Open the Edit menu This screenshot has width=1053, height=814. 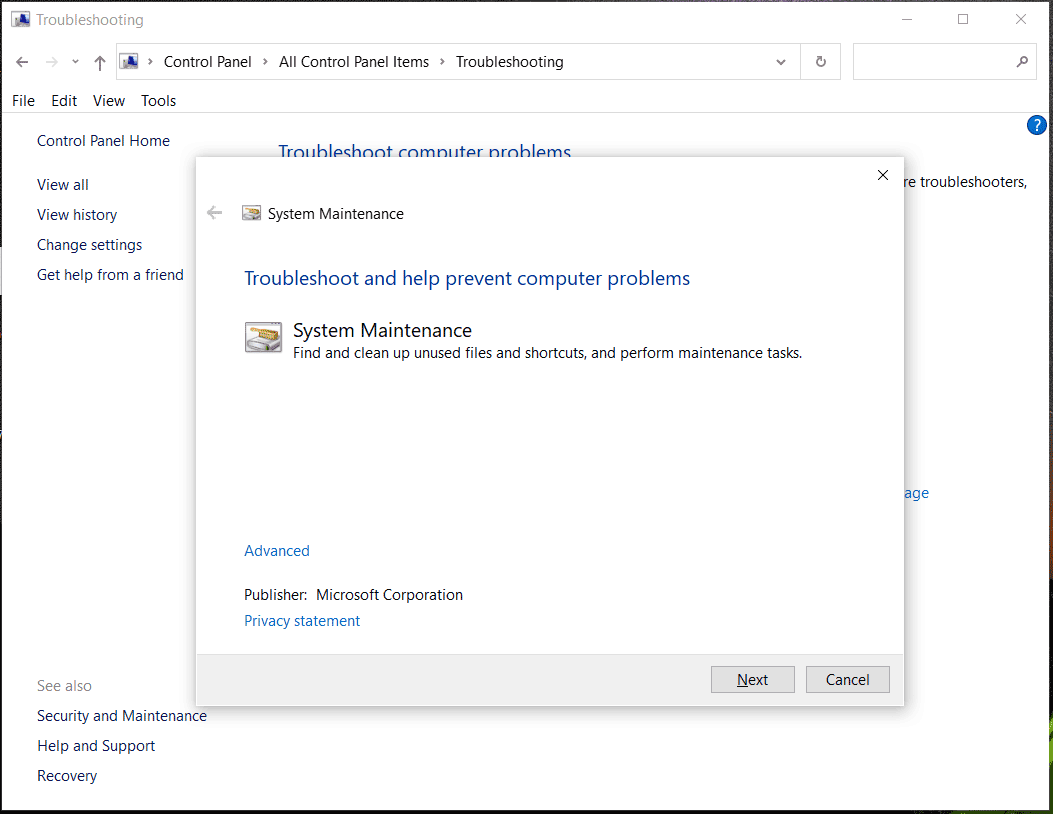63,100
